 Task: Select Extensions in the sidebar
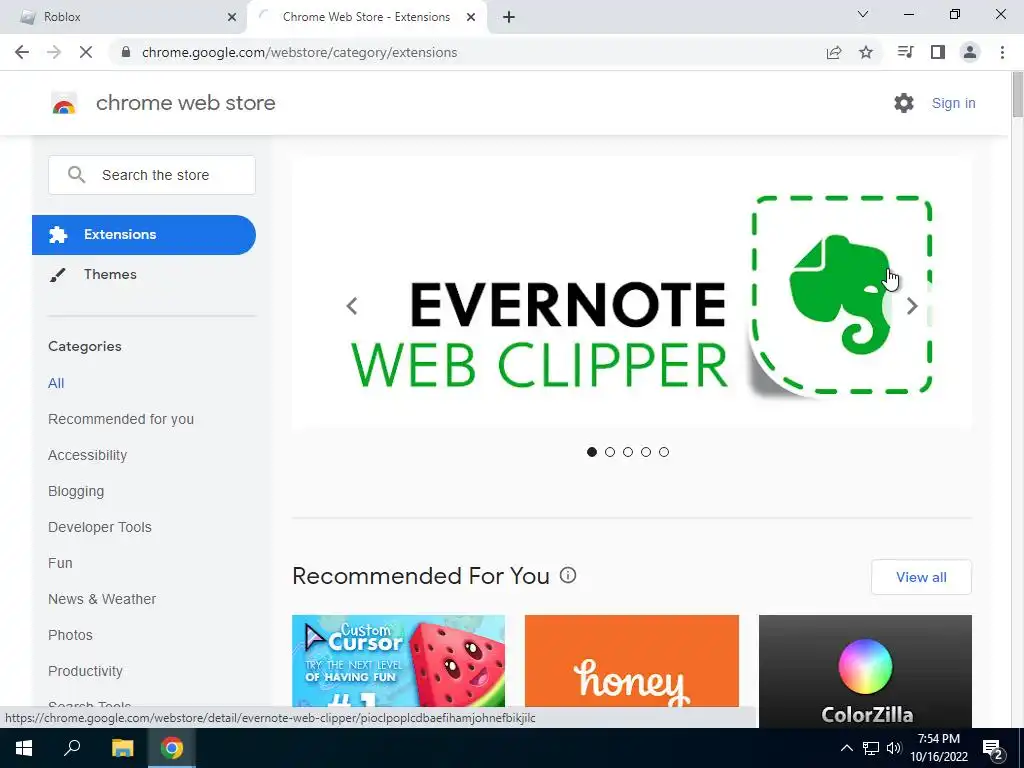[144, 234]
